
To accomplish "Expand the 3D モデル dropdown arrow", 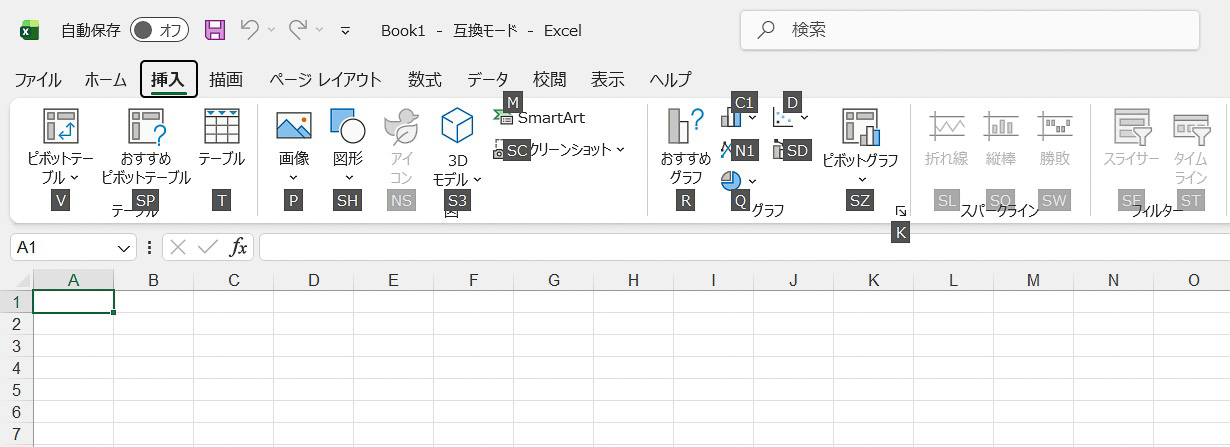I will [x=477, y=180].
